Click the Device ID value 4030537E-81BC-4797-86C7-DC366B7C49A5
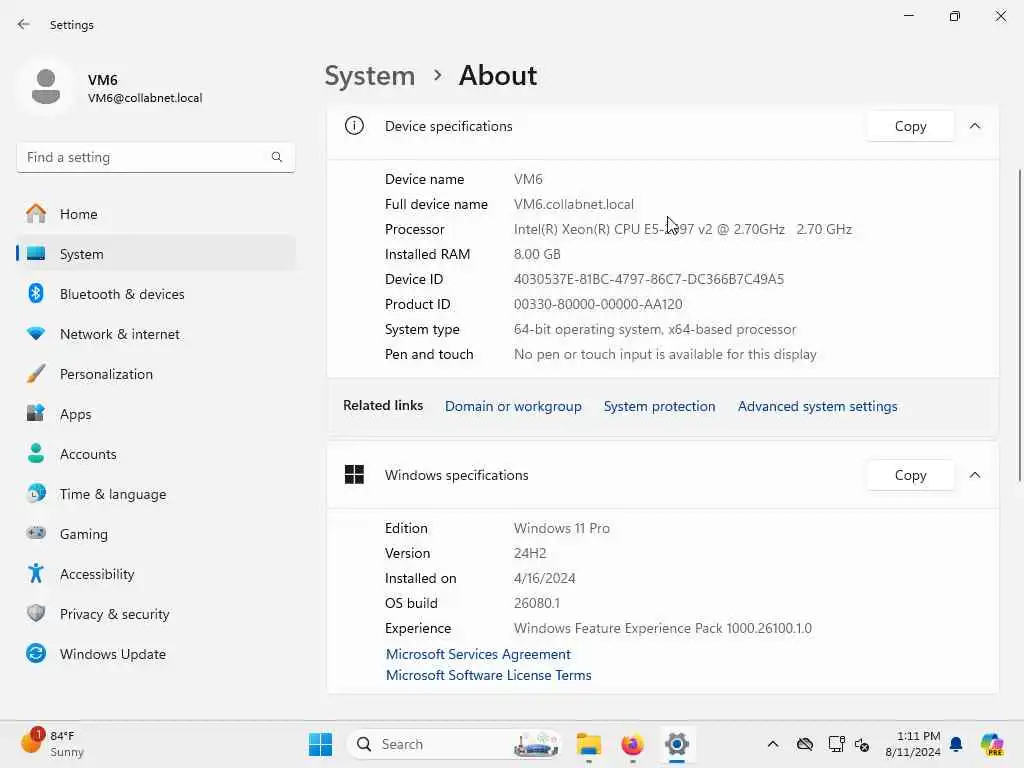The width and height of the screenshot is (1024, 768). [648, 280]
